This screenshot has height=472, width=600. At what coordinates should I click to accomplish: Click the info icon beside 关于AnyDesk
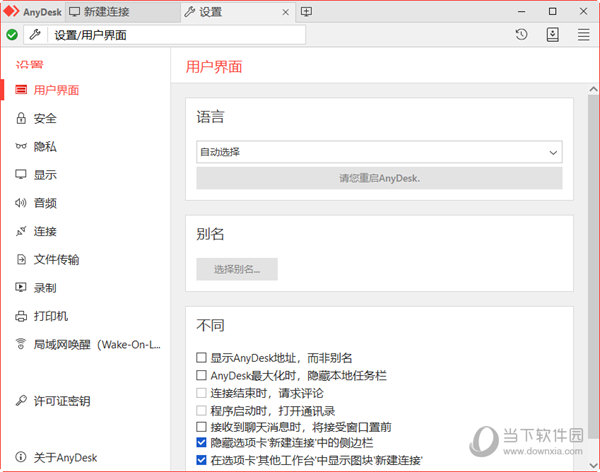21,457
